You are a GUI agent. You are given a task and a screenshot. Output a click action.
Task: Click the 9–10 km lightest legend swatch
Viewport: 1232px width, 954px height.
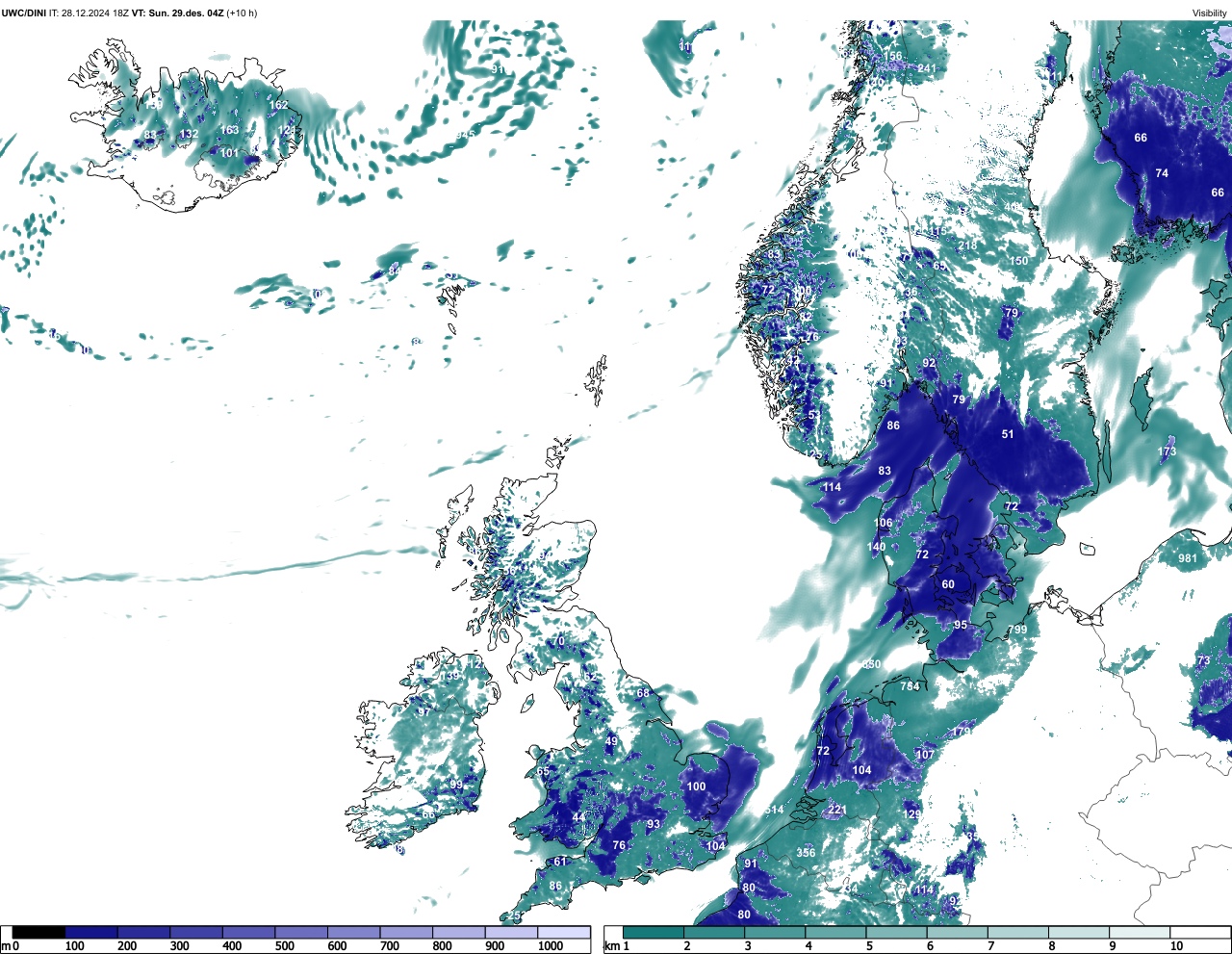[1140, 932]
